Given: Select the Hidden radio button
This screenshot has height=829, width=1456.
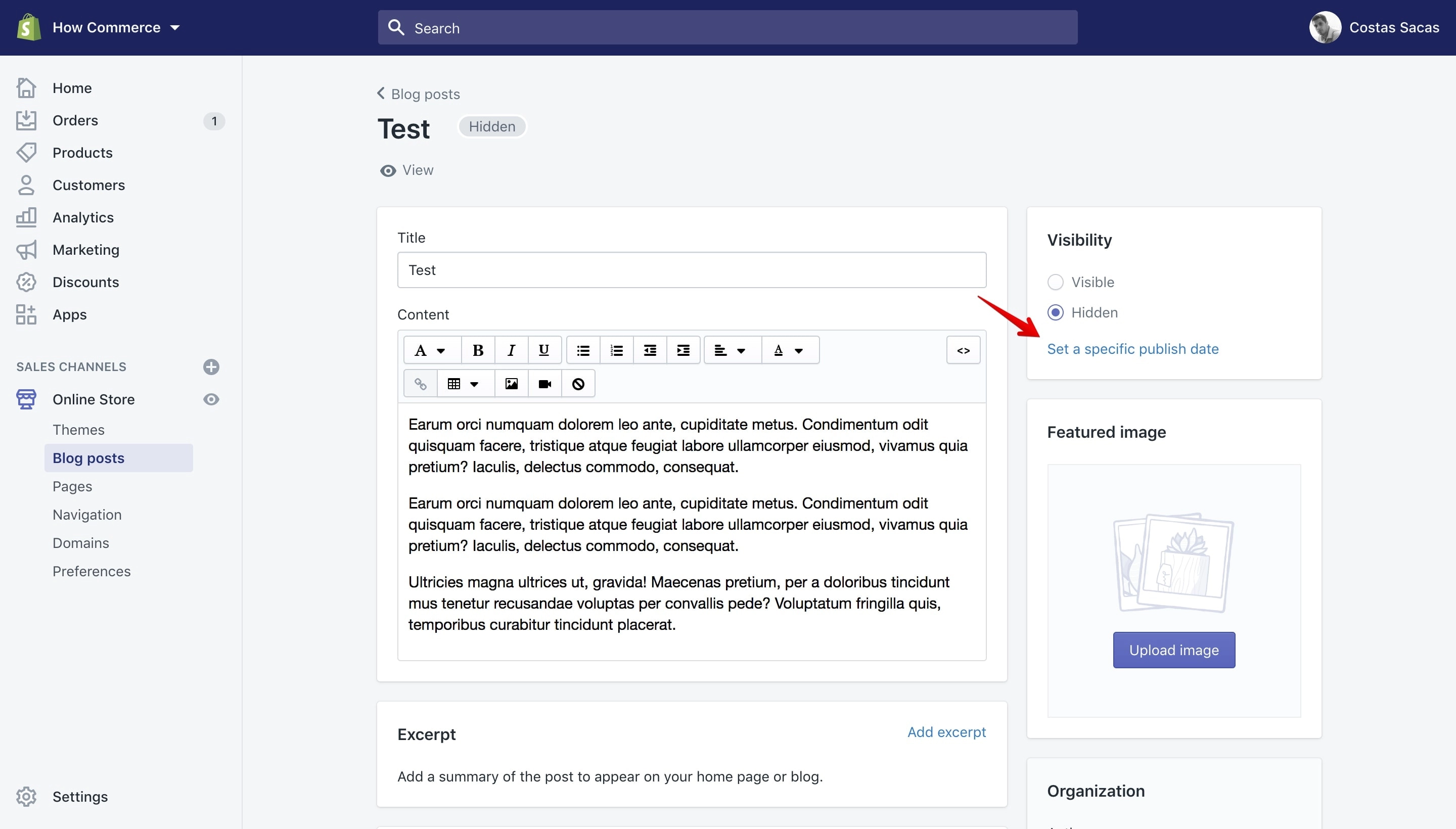Looking at the screenshot, I should coord(1055,312).
